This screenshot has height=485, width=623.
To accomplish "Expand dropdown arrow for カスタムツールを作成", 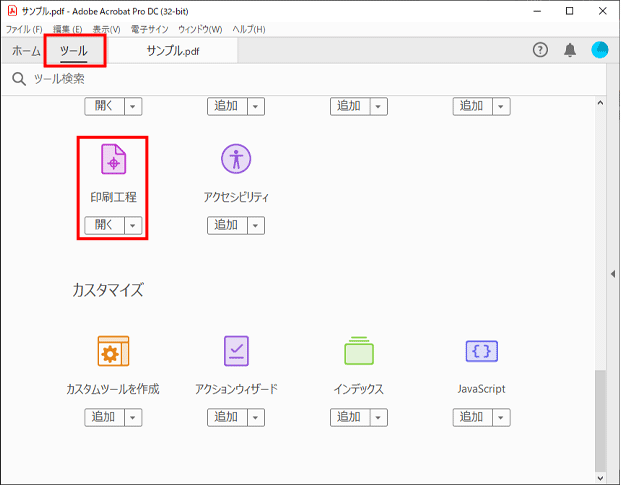I will 133,417.
